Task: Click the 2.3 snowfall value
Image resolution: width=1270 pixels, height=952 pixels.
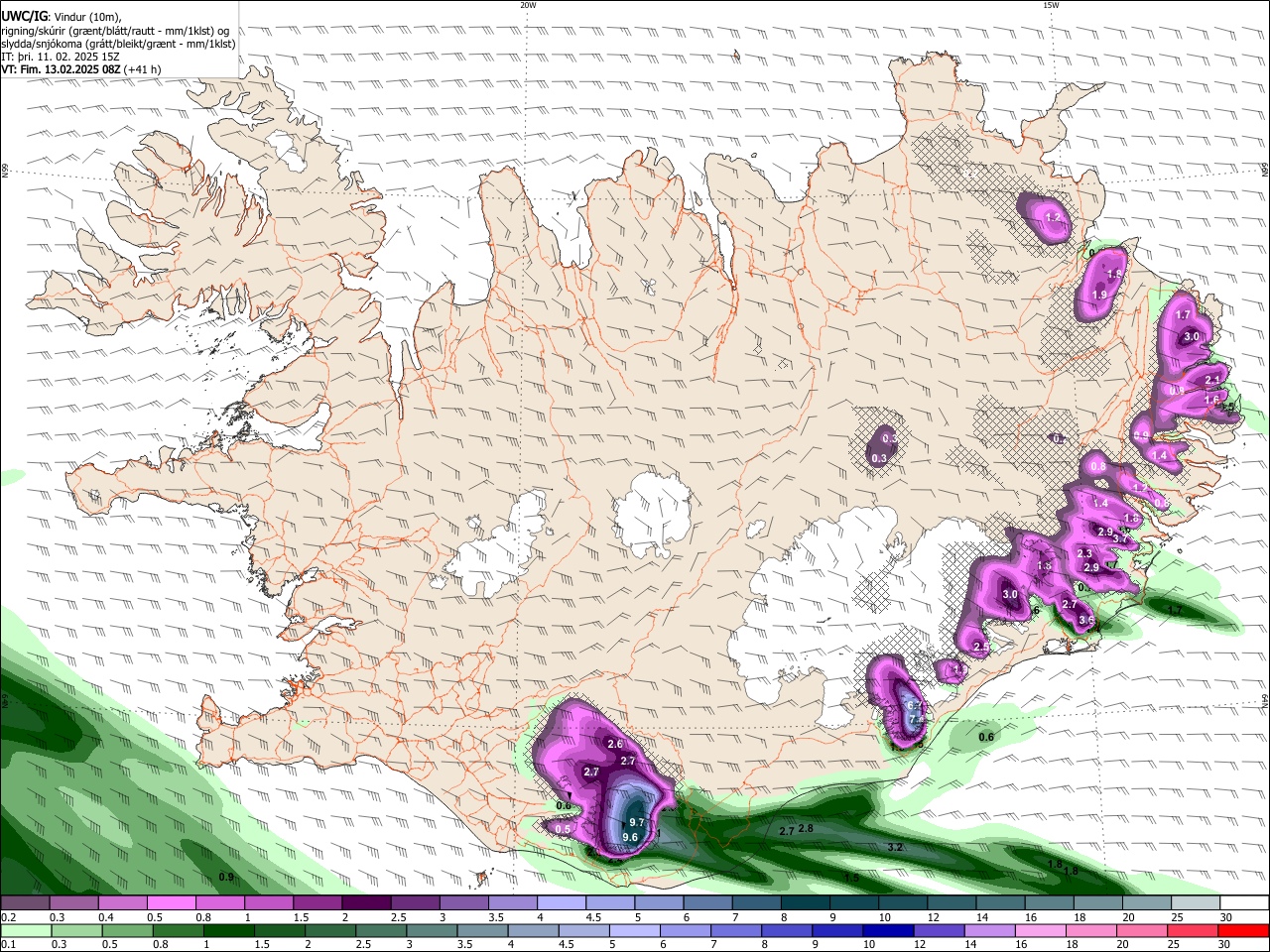Action: coord(1084,553)
